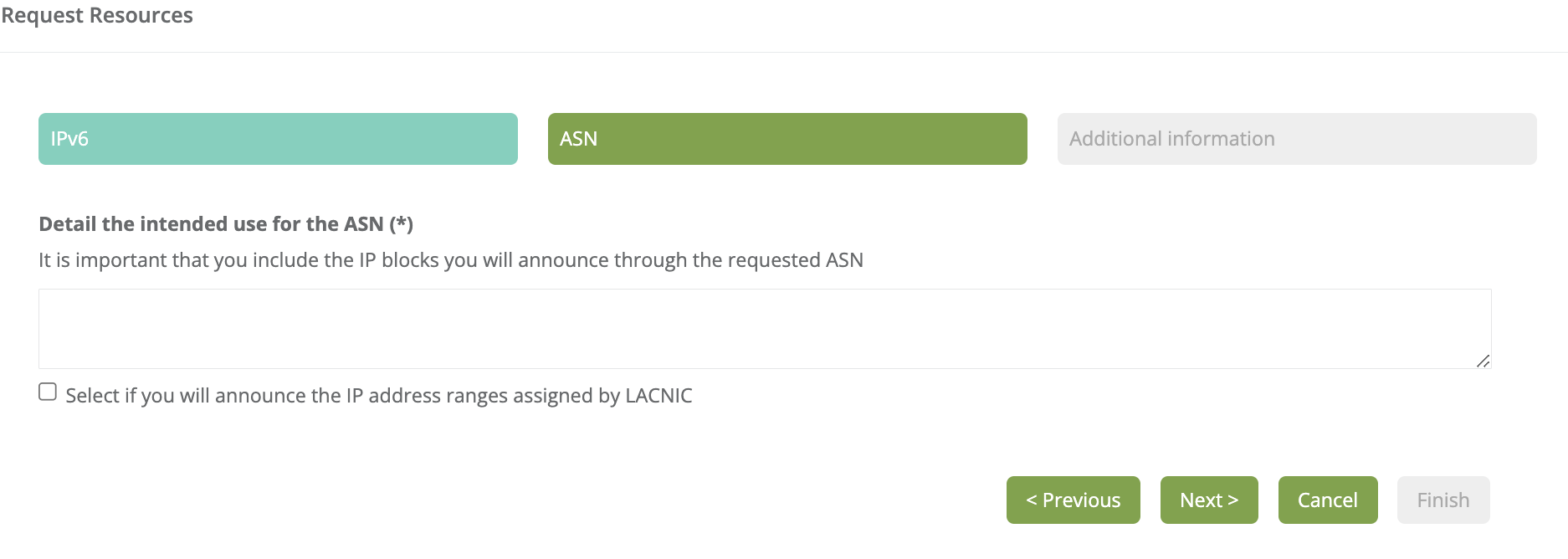The width and height of the screenshot is (1568, 559).
Task: Click the 'IPv6' text in the first step
Action: point(69,139)
